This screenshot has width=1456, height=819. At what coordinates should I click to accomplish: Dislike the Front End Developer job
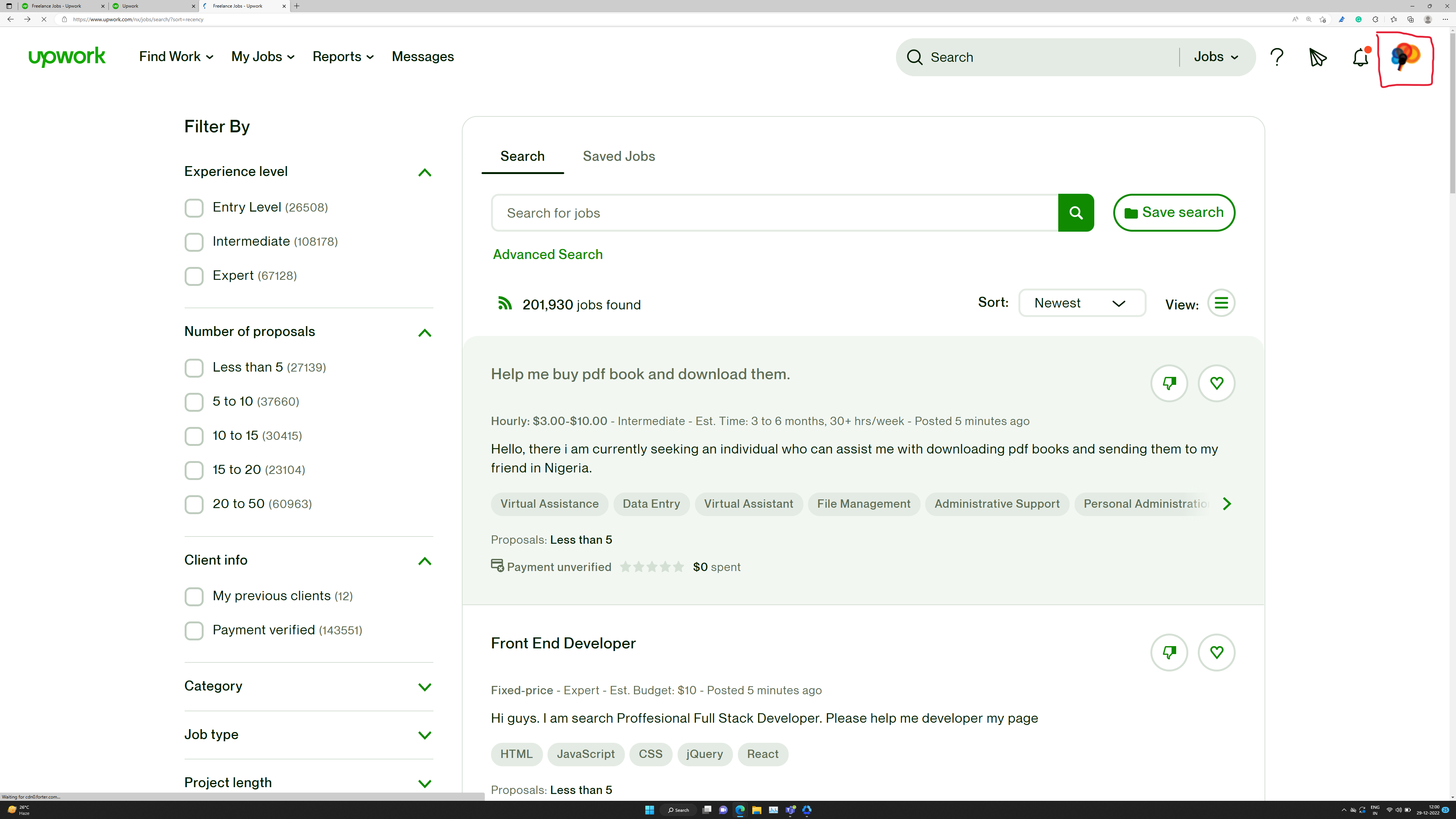pyautogui.click(x=1169, y=652)
